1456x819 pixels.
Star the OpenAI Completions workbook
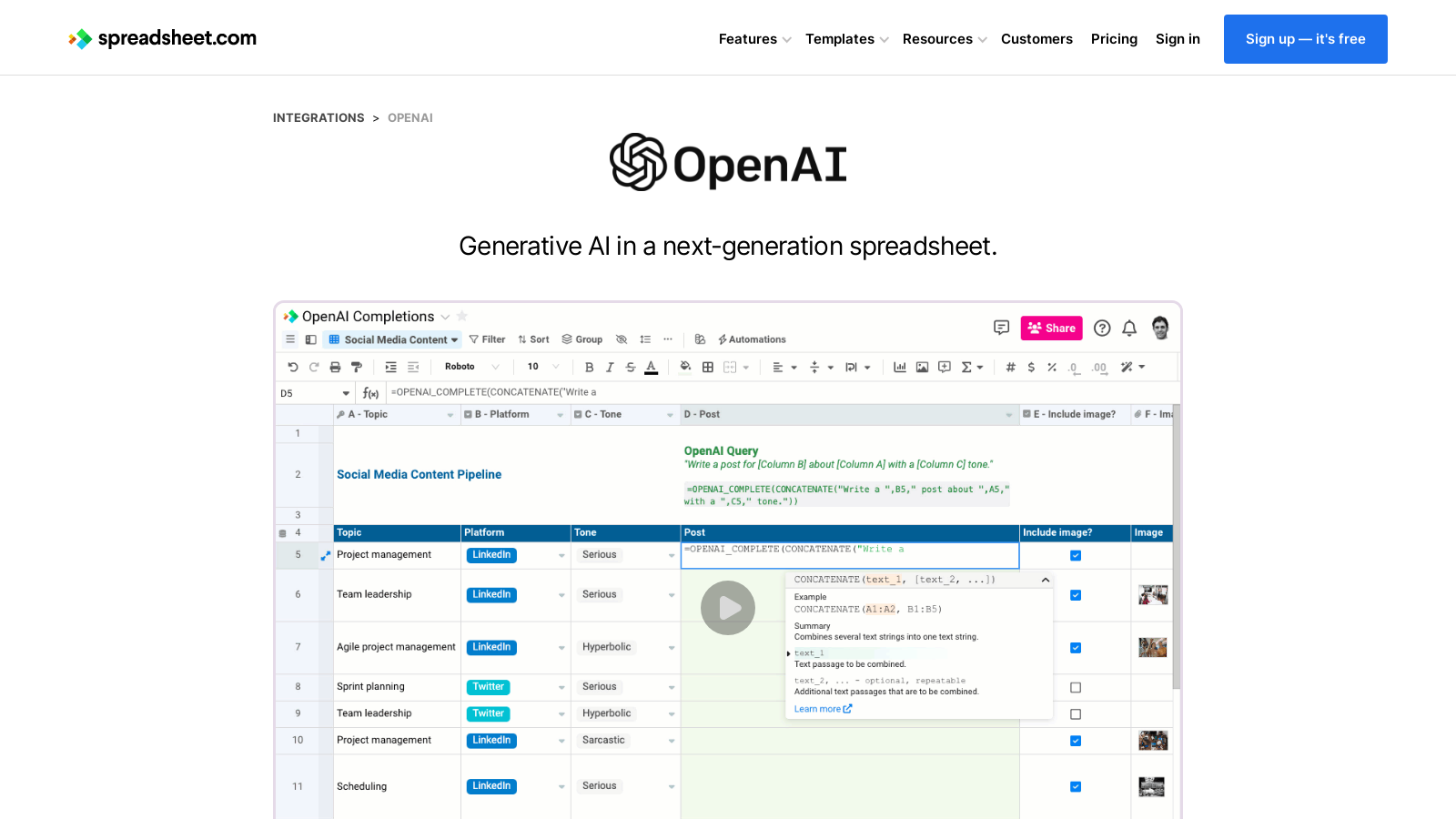pyautogui.click(x=462, y=316)
